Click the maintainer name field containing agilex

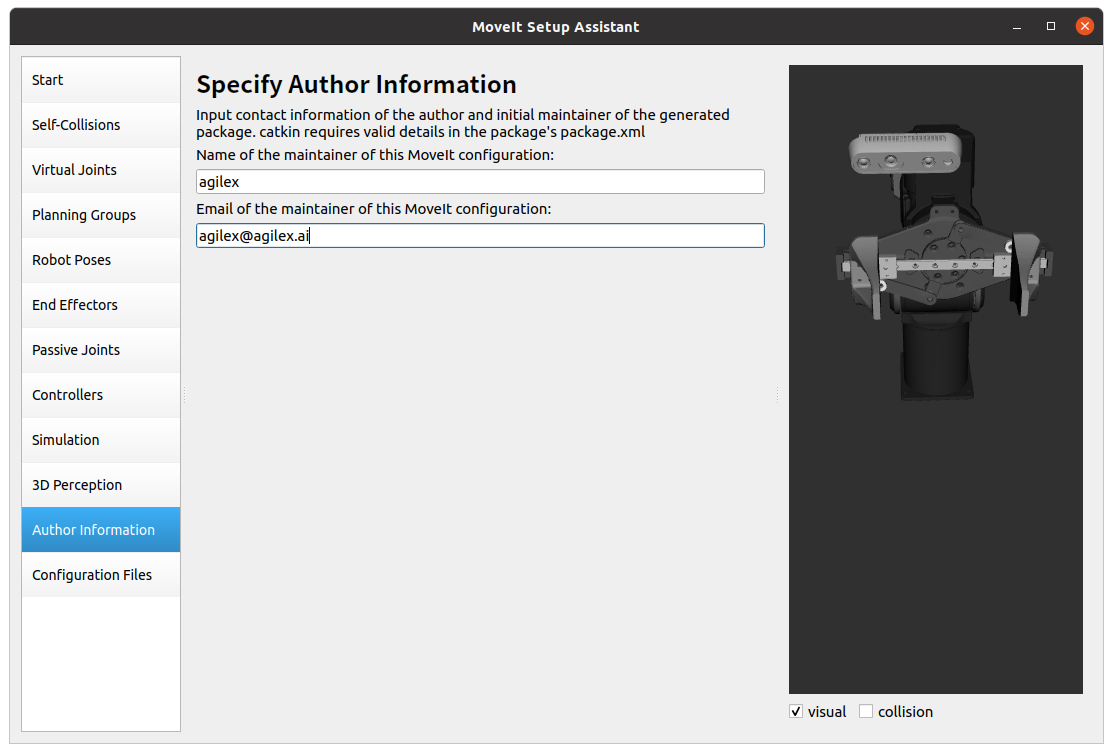click(x=480, y=182)
